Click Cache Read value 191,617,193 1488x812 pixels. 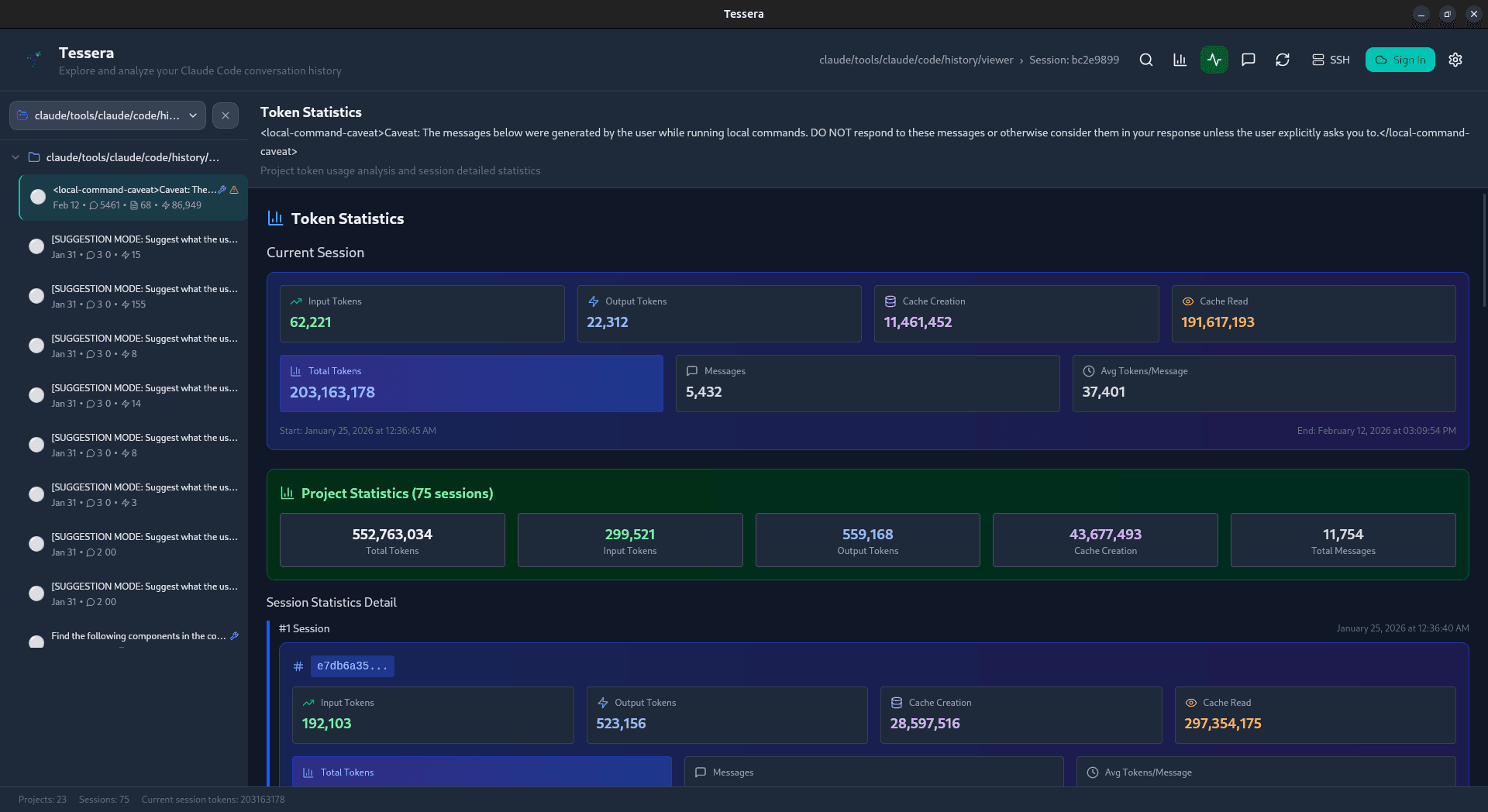point(1218,322)
